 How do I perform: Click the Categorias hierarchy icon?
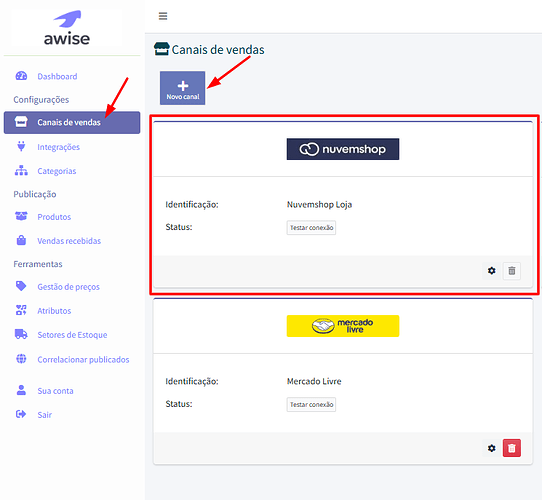(21, 170)
